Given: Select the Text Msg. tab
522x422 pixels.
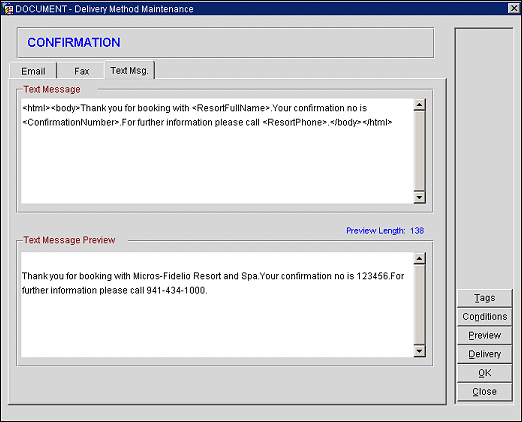Looking at the screenshot, I should tap(129, 70).
